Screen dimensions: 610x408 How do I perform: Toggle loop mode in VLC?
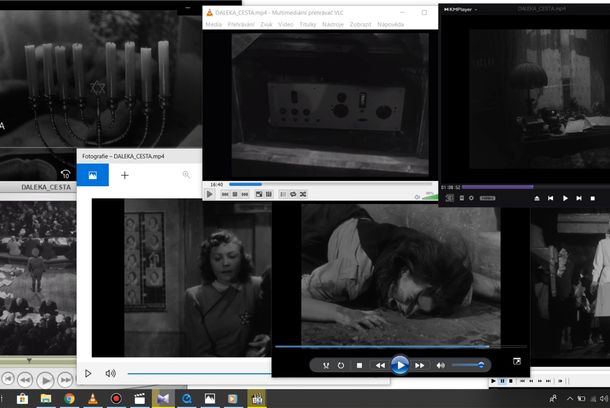(x=293, y=194)
